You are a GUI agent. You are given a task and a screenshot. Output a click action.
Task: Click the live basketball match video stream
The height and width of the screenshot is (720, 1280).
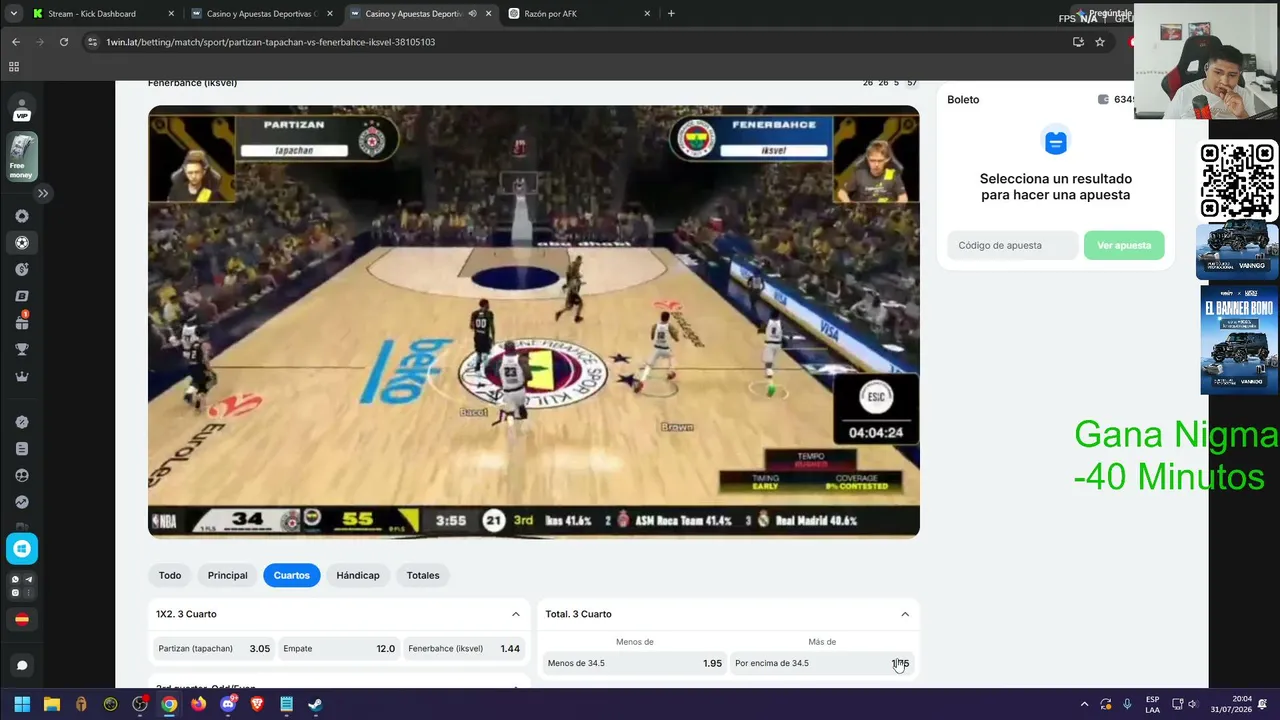pyautogui.click(x=534, y=322)
